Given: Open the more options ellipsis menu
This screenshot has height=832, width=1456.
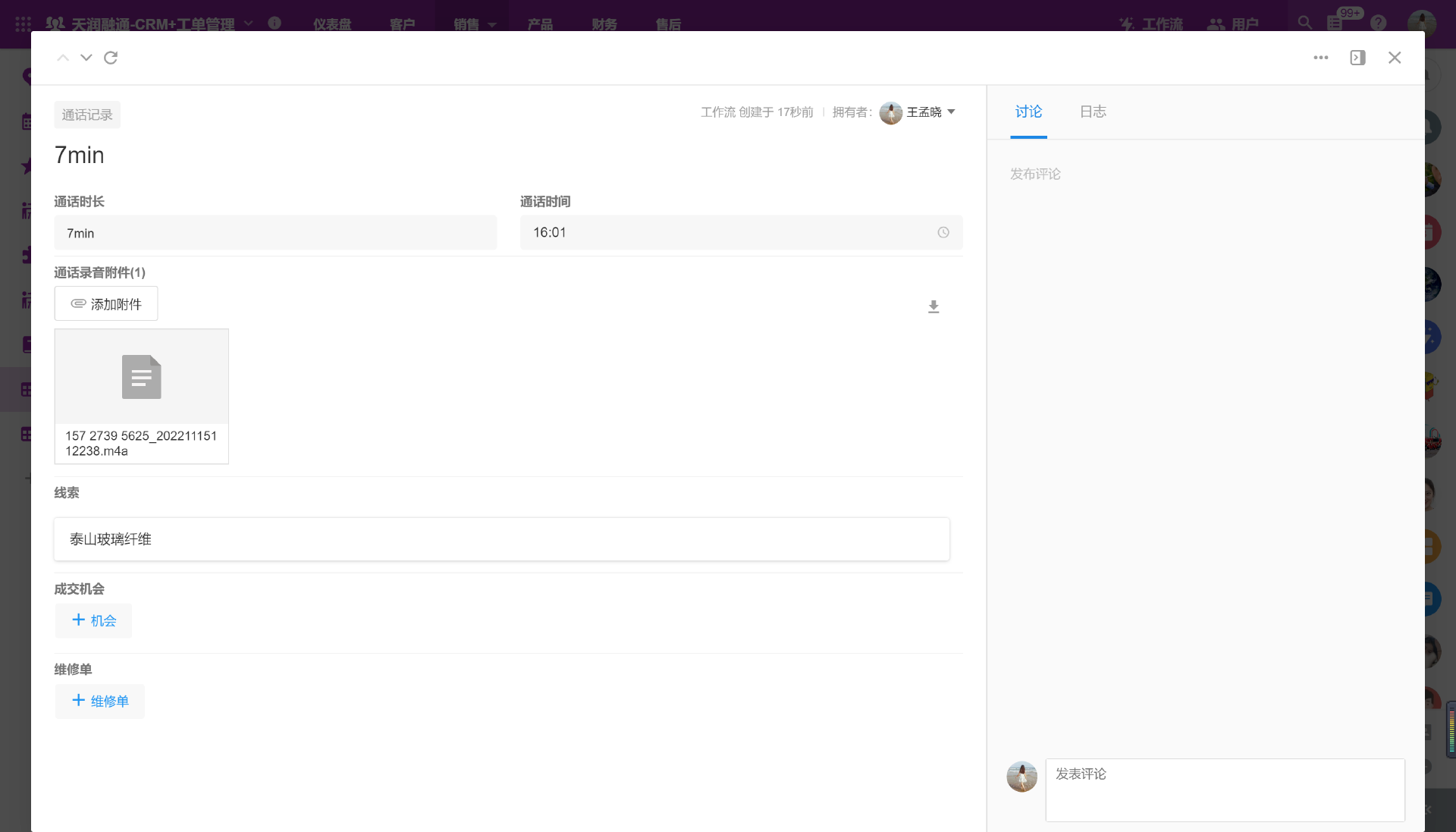Looking at the screenshot, I should click(1321, 58).
